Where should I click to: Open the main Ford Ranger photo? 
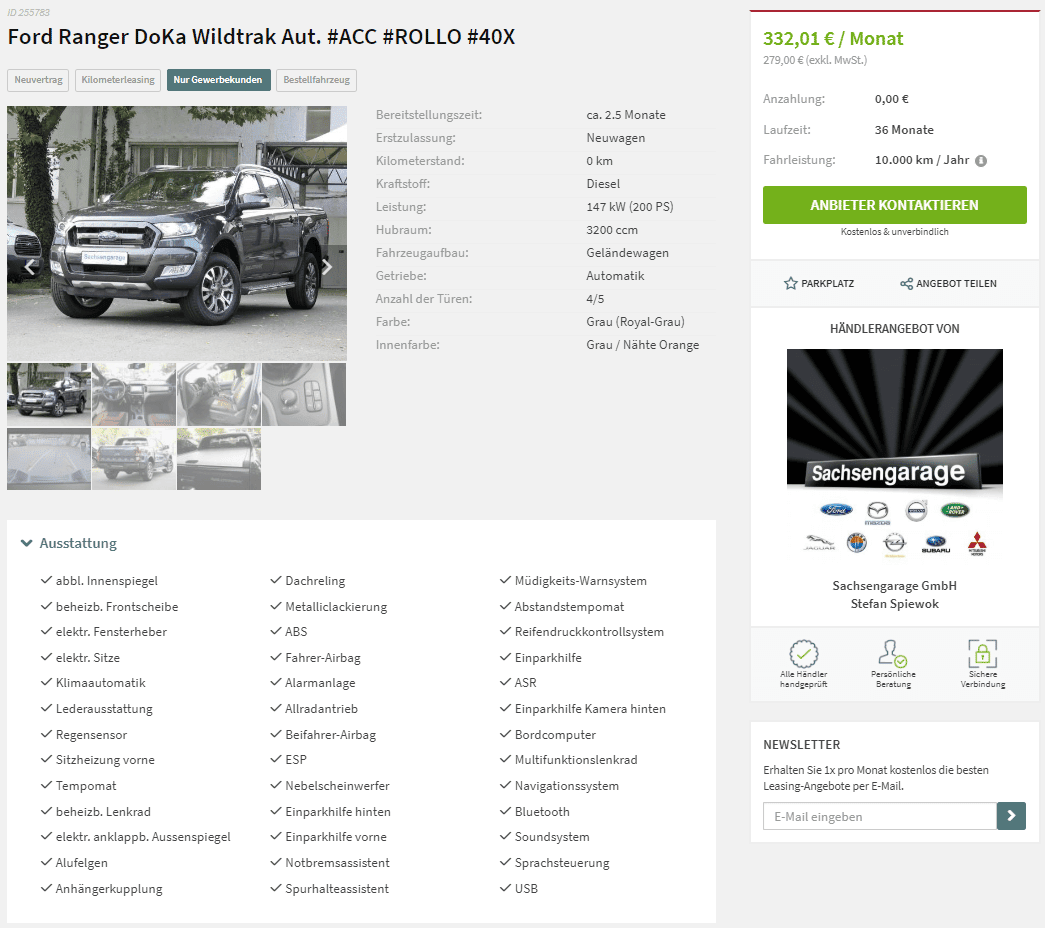(177, 233)
